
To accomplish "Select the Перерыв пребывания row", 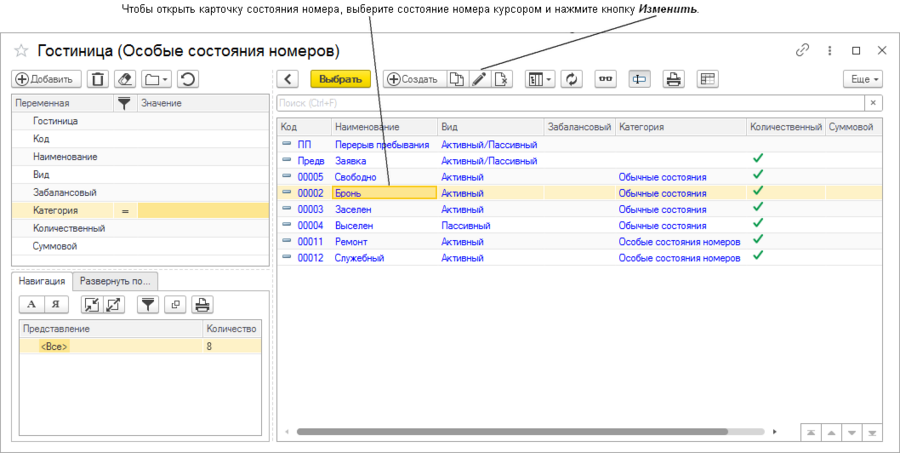I will tap(580, 145).
